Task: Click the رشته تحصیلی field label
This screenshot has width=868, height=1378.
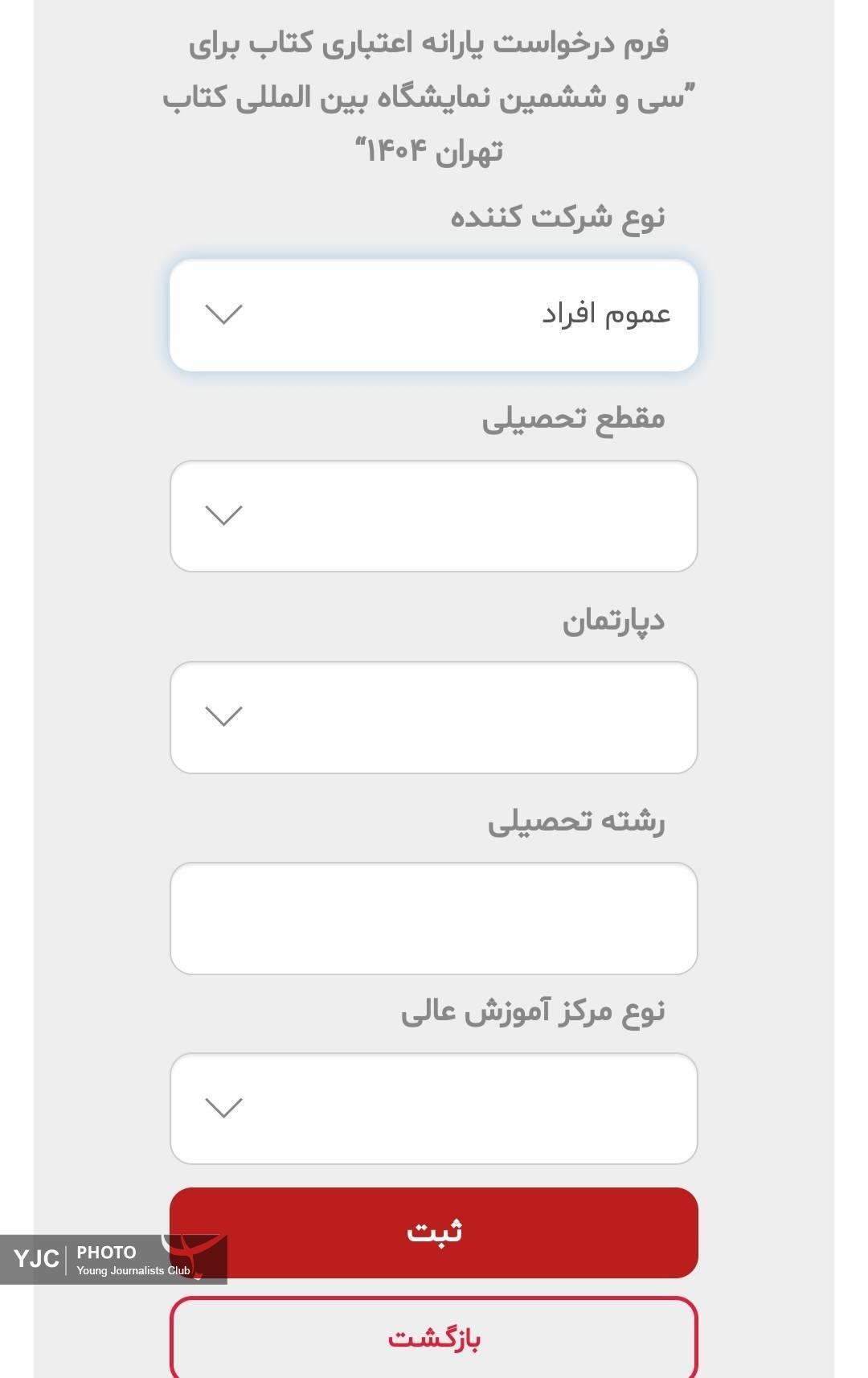Action: (576, 822)
